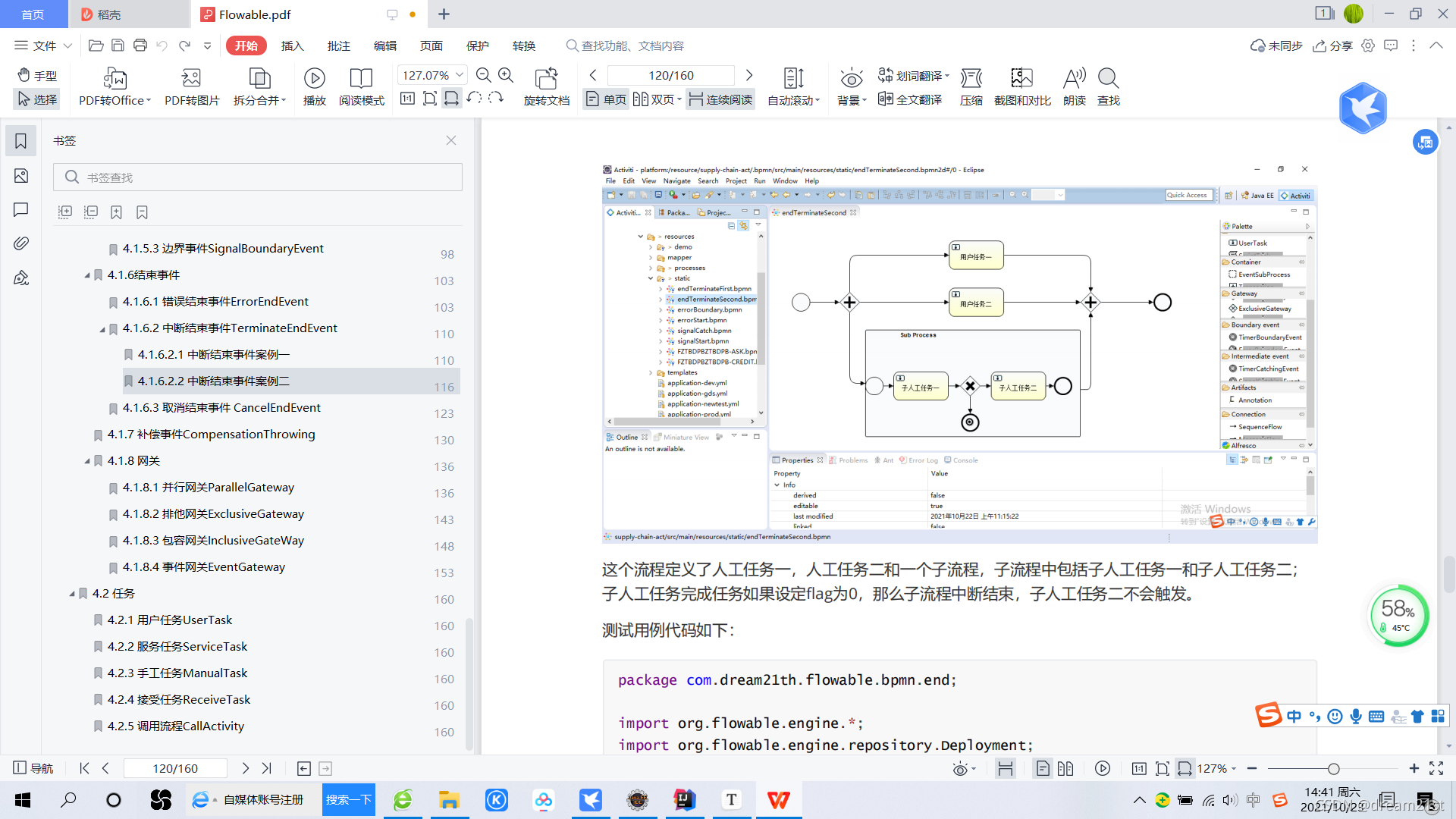Click the 全文翻译 full translation button
Viewport: 1456px width, 819px height.
point(910,99)
